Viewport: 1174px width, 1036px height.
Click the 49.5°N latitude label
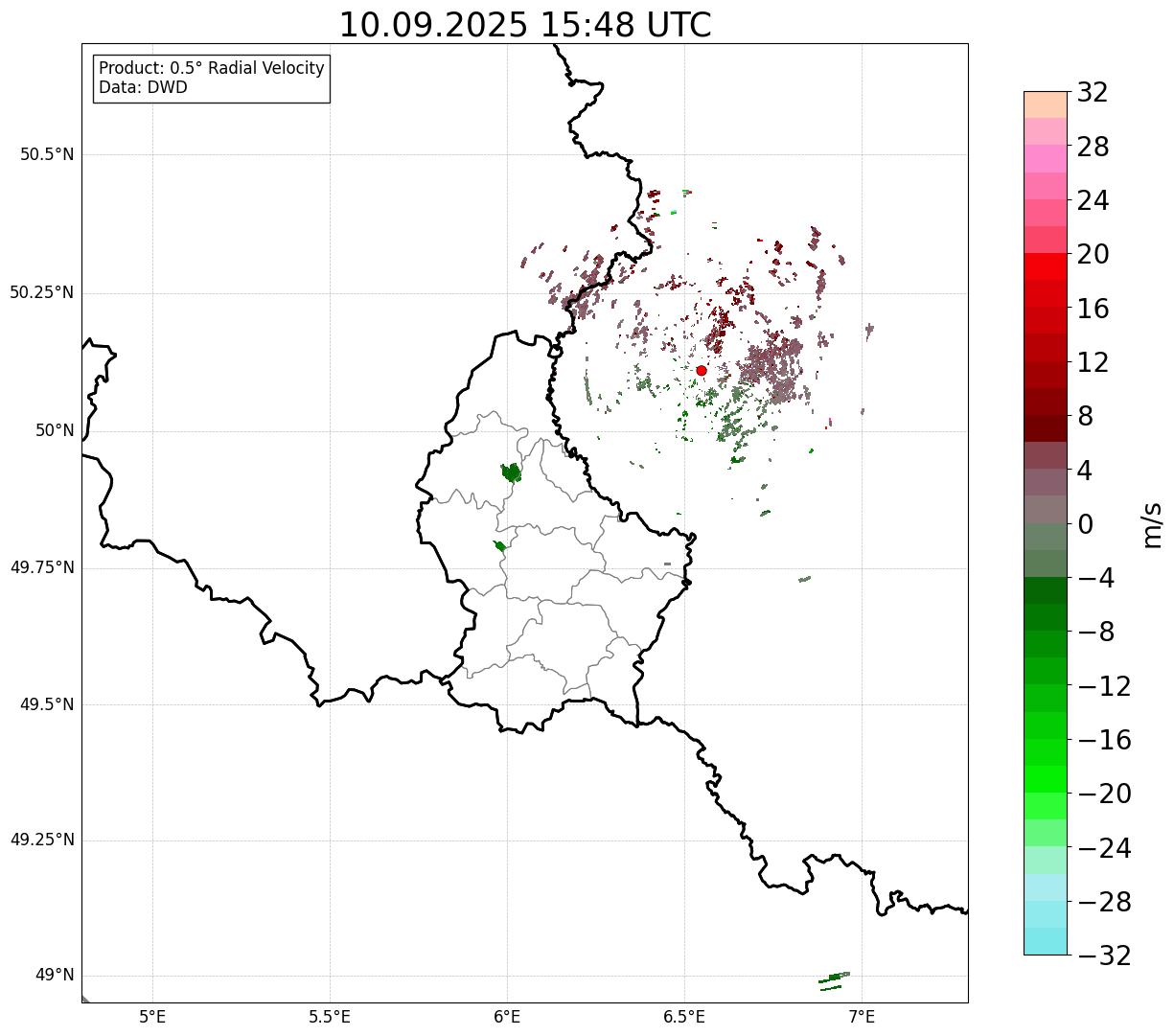[x=47, y=704]
